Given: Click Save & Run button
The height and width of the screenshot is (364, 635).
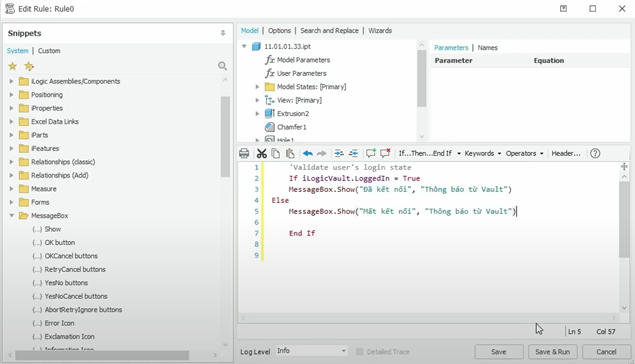Looking at the screenshot, I should pyautogui.click(x=552, y=352).
